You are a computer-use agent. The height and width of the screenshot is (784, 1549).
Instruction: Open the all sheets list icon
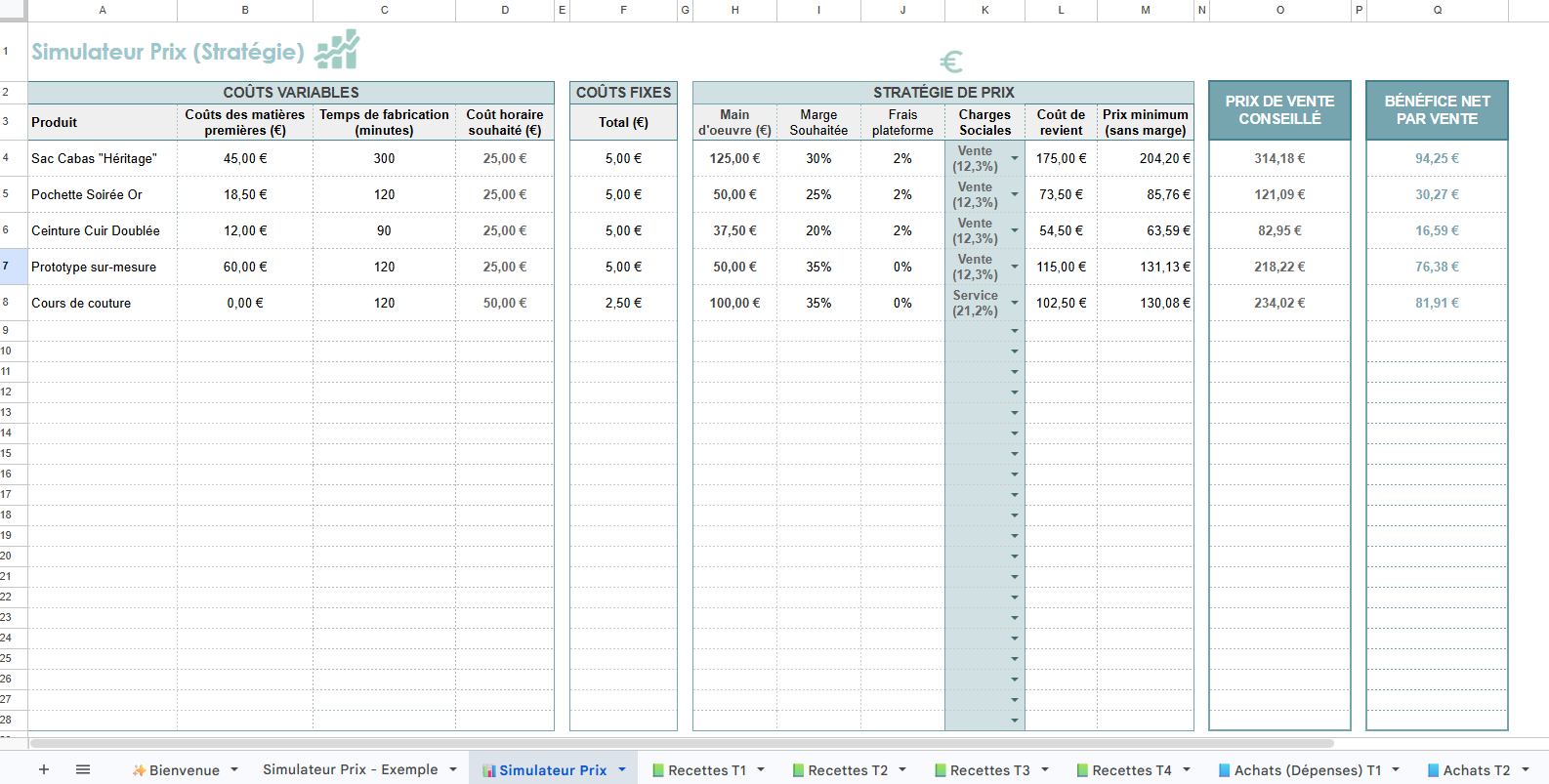pos(83,769)
